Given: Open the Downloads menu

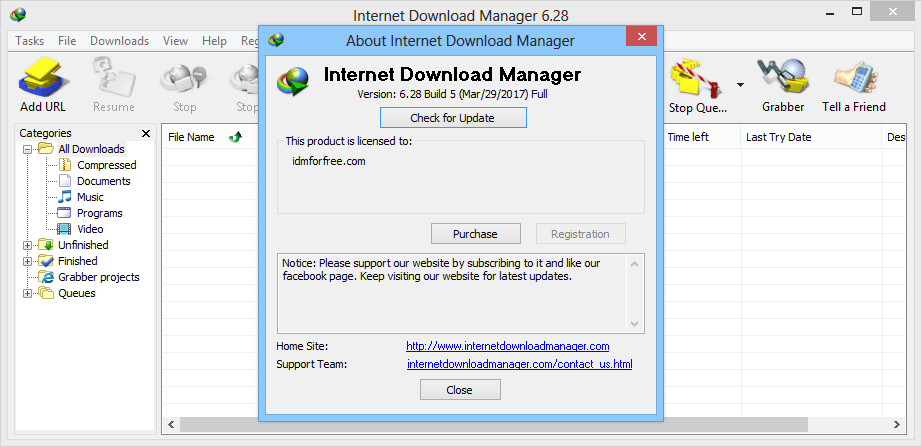Looking at the screenshot, I should pyautogui.click(x=119, y=41).
